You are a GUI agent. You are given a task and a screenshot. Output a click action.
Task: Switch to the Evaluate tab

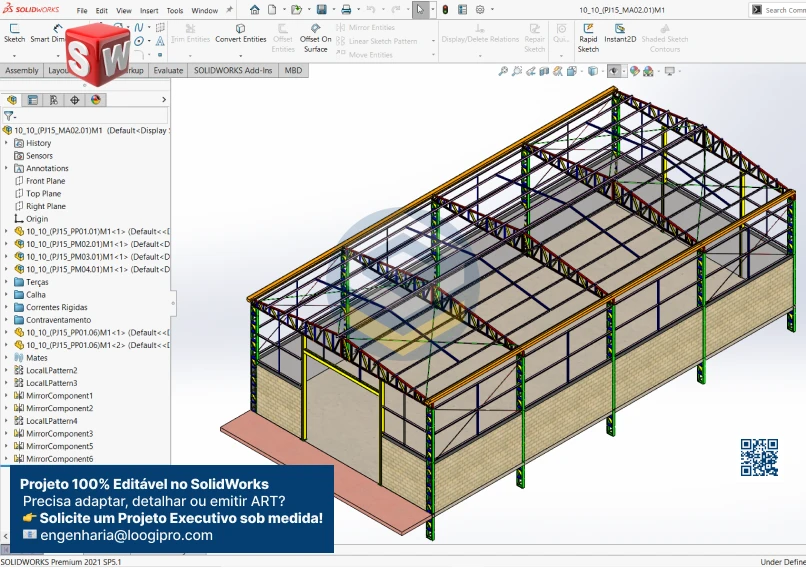[168, 71]
